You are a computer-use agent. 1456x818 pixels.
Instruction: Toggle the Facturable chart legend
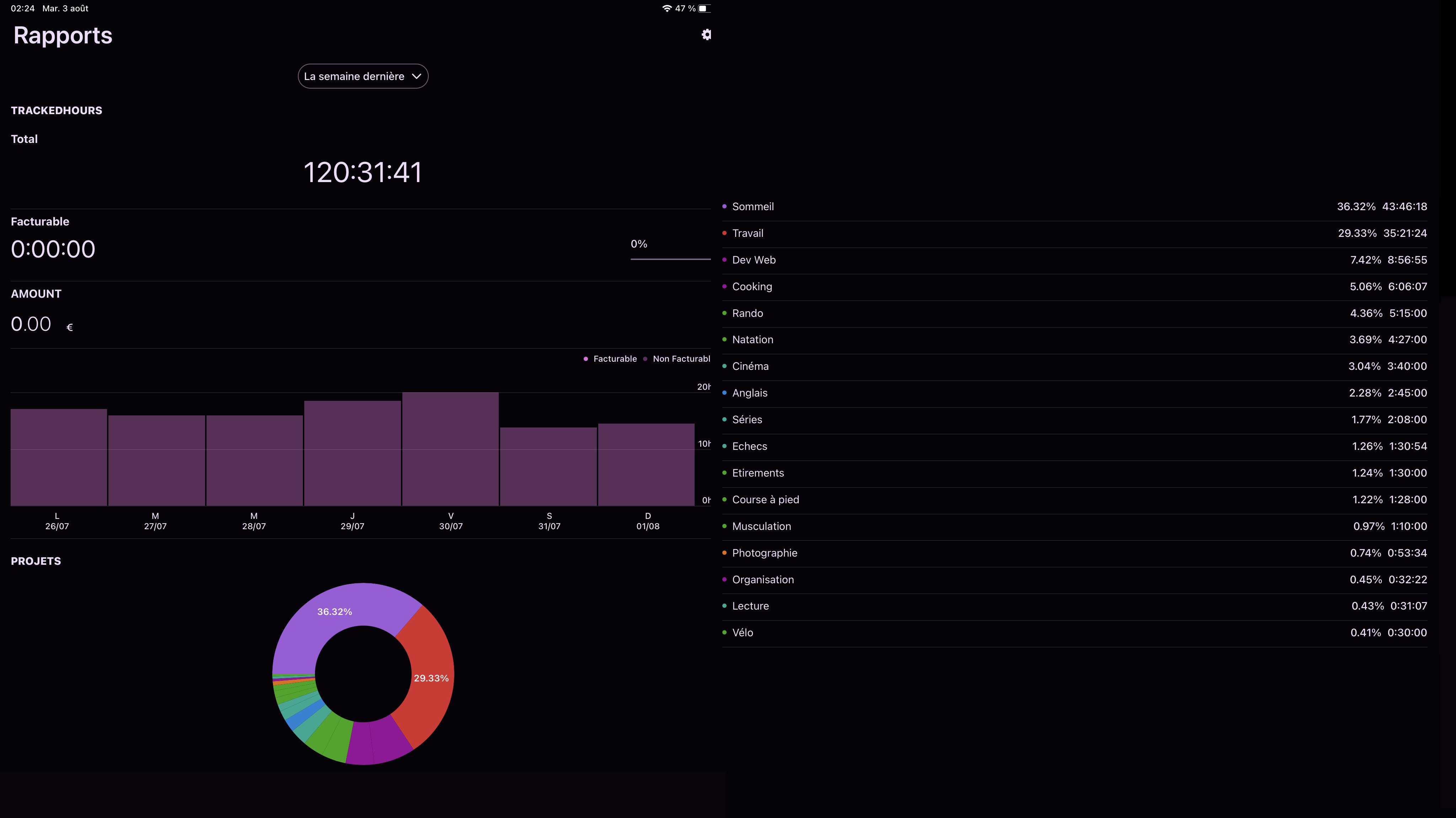point(610,358)
